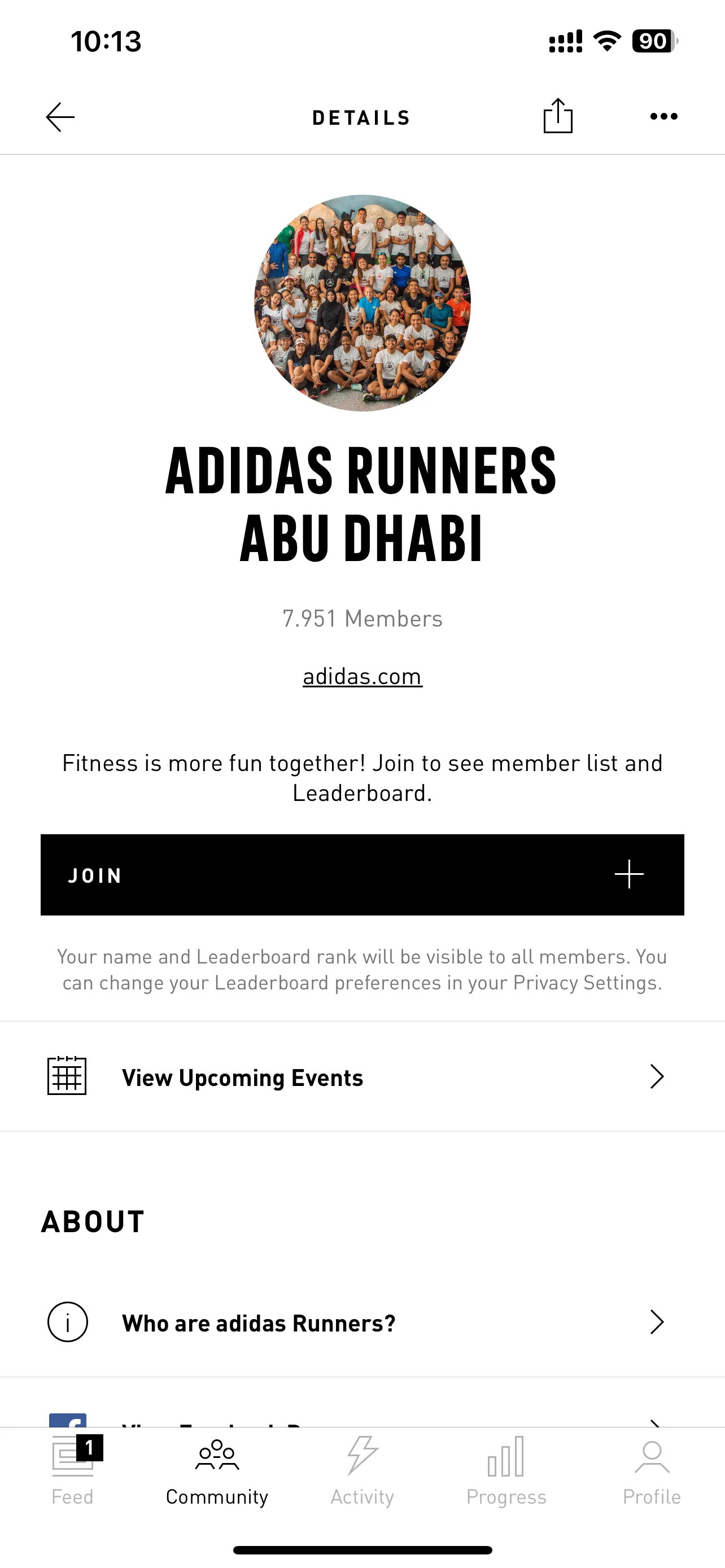Open the share sheet icon
Viewport: 725px width, 1568px height.
[x=558, y=116]
